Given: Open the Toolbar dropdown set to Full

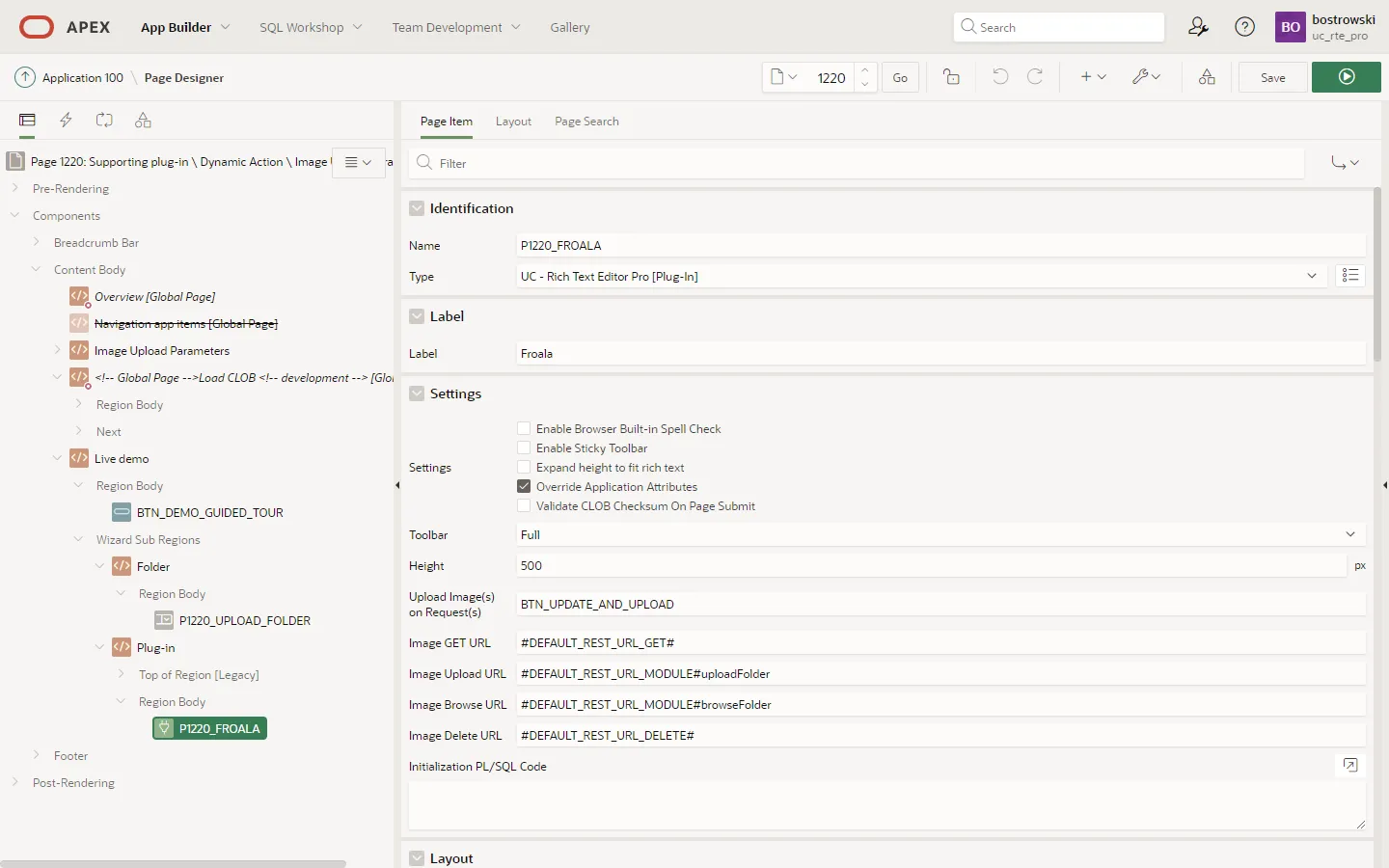Looking at the screenshot, I should (x=936, y=534).
